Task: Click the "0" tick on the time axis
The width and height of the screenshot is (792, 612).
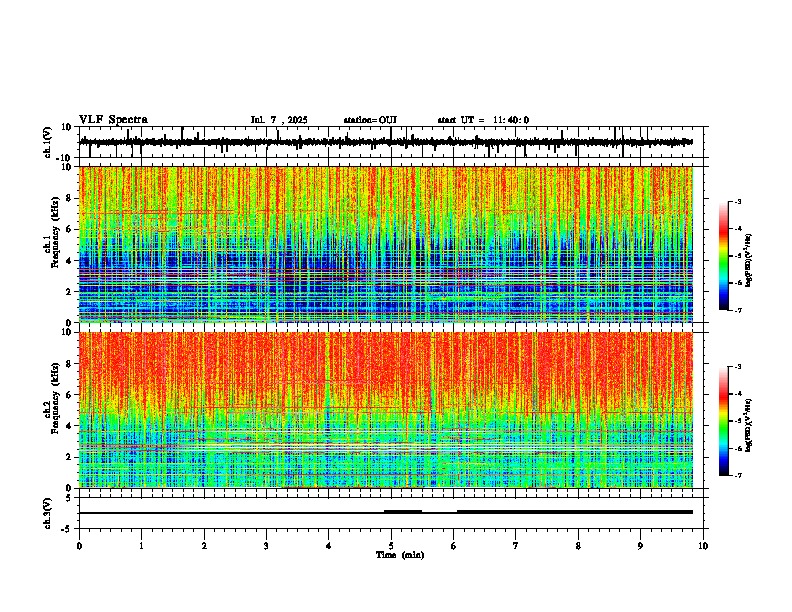Action: click(x=79, y=546)
